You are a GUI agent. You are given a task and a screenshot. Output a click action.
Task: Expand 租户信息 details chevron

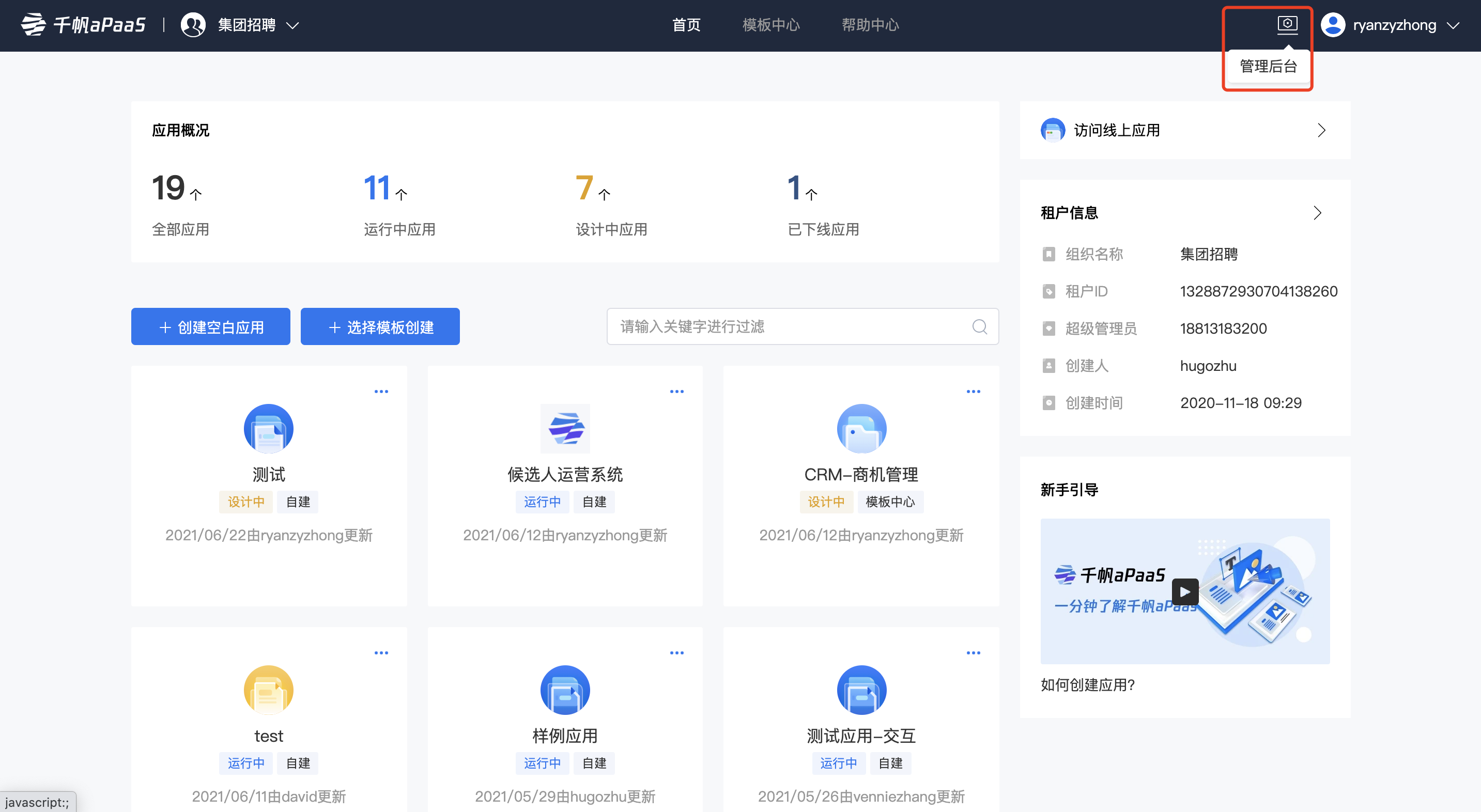(x=1317, y=213)
